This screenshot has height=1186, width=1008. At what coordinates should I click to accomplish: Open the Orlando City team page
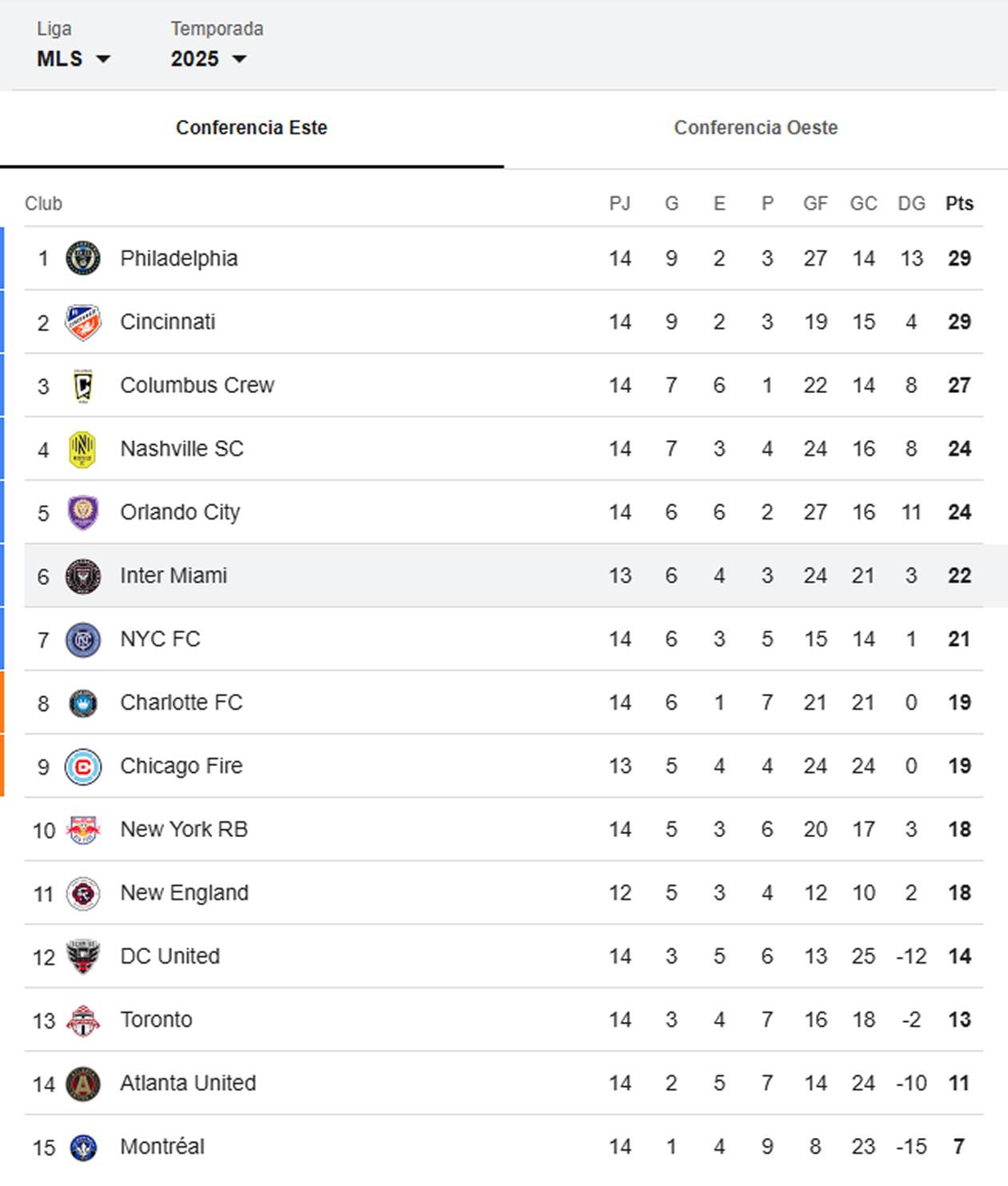click(179, 511)
